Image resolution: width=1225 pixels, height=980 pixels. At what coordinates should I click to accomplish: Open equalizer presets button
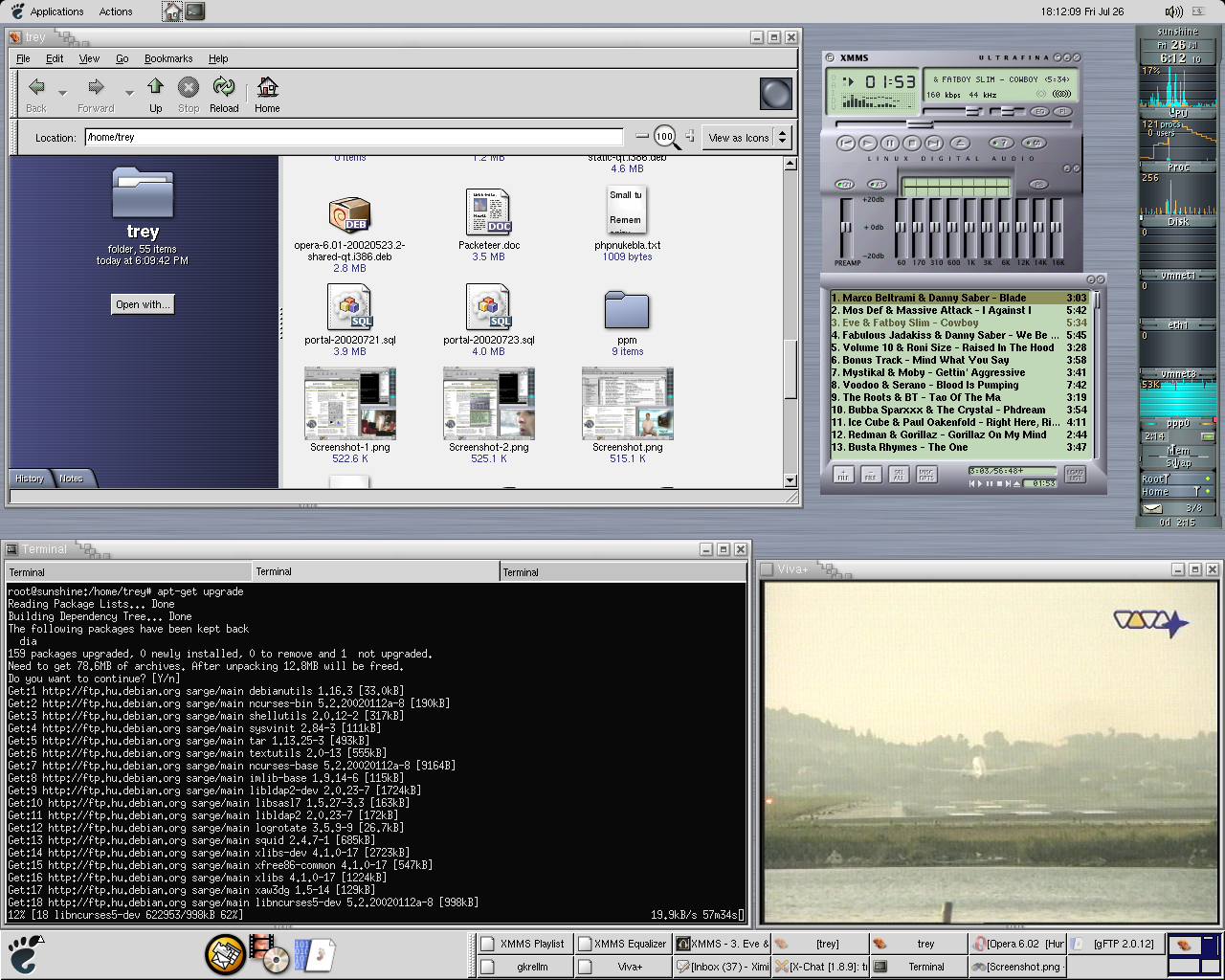click(1039, 185)
